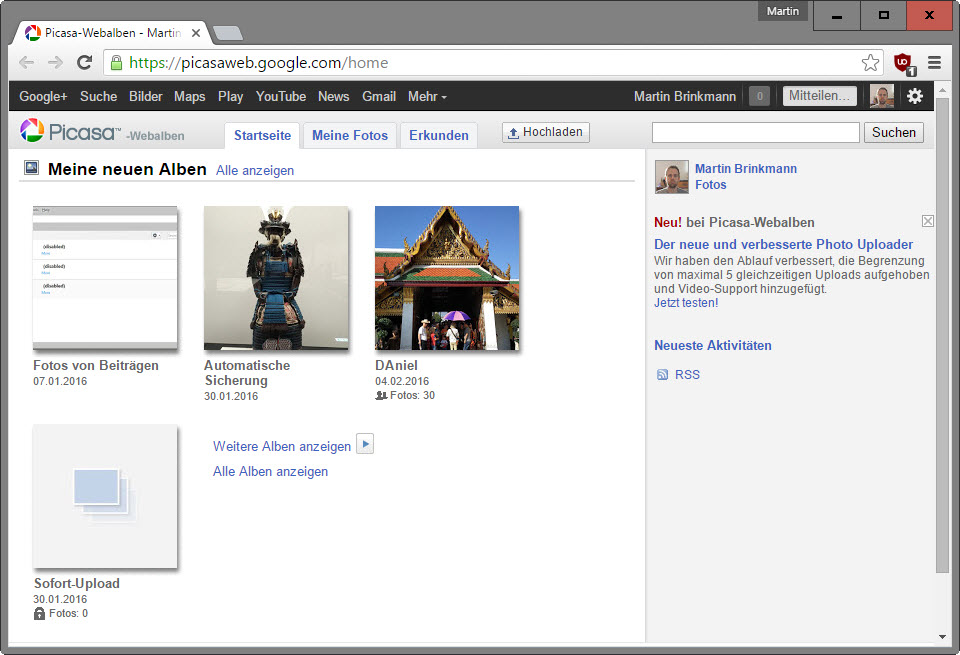
Task: Open the Chrome hamburger menu
Action: pos(934,62)
